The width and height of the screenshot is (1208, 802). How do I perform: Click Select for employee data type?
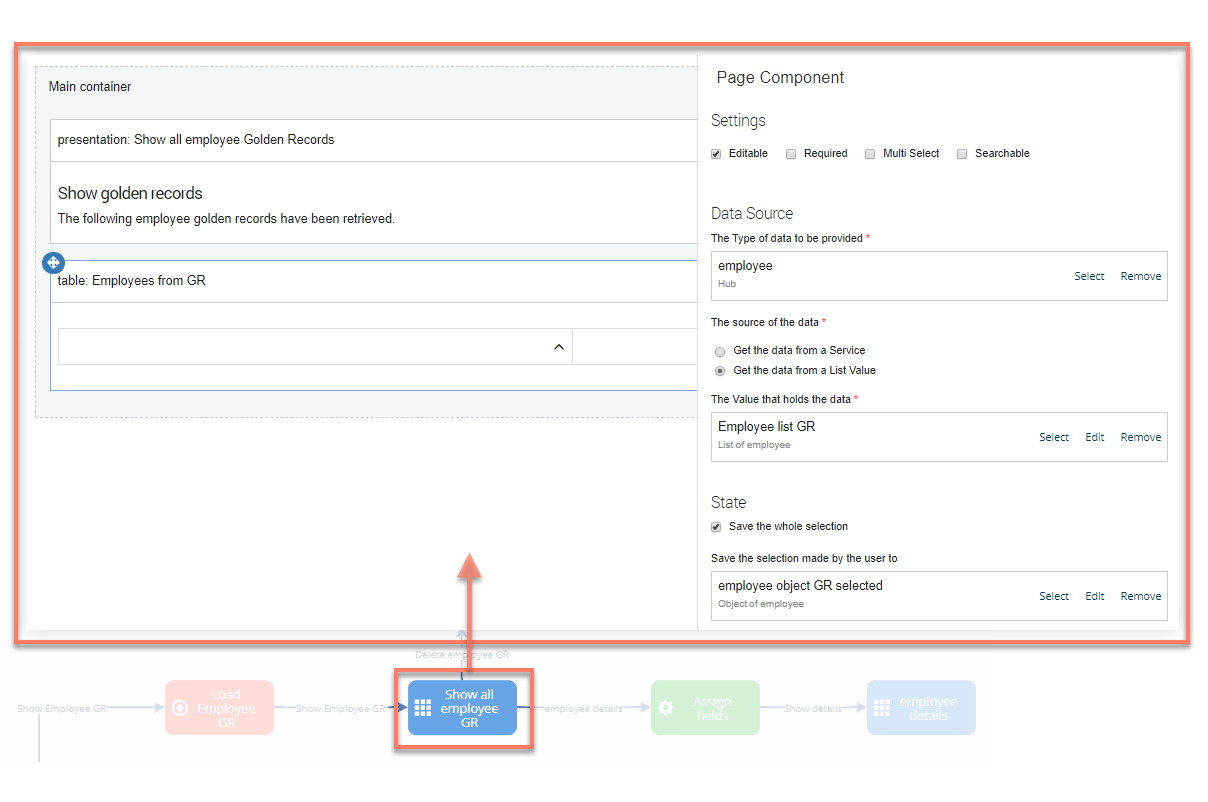point(1089,276)
